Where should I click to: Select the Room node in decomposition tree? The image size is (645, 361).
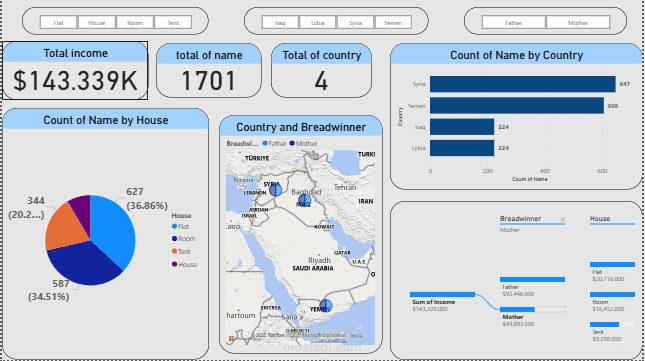tap(612, 294)
